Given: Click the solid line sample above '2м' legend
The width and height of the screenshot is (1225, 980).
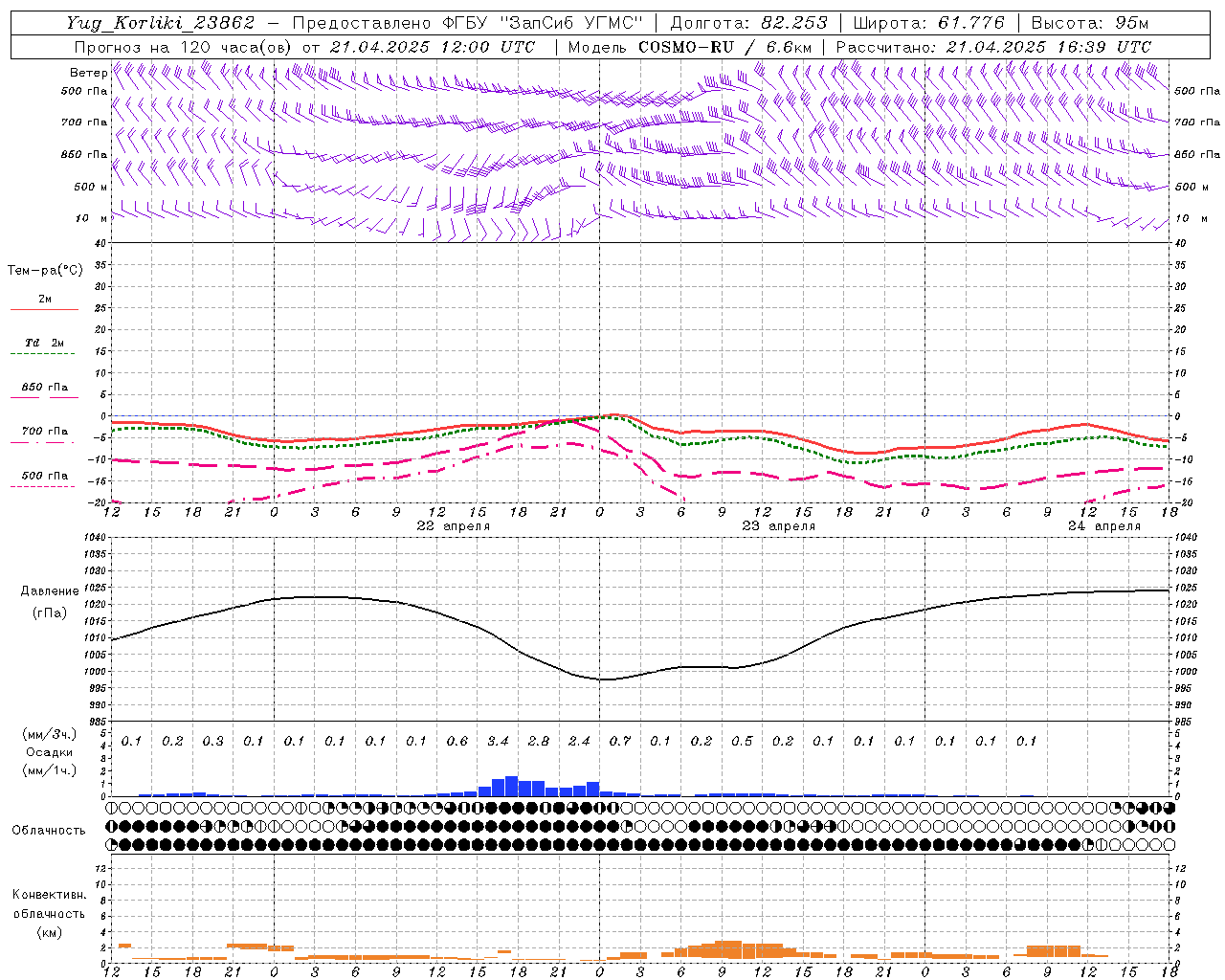Looking at the screenshot, I should coord(44,310).
